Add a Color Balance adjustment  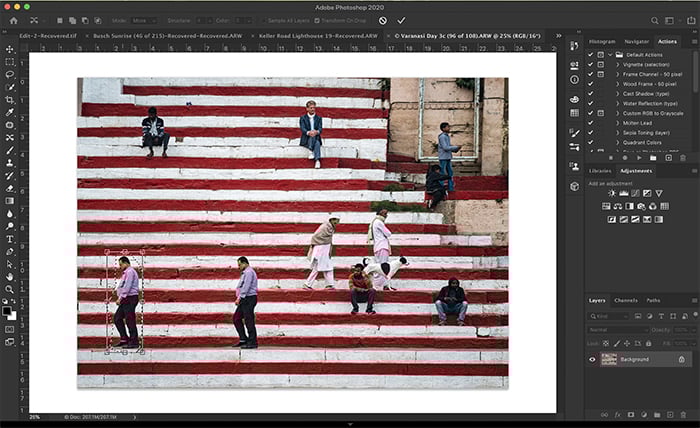[x=618, y=206]
